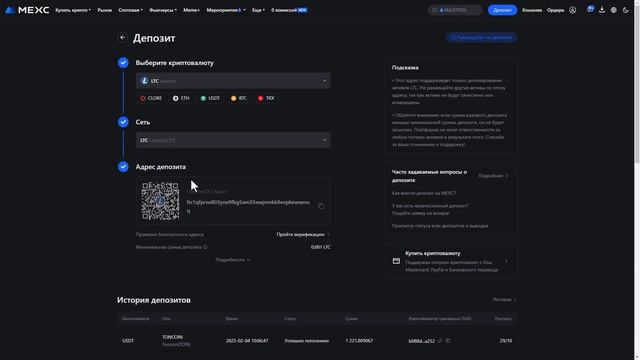Screen dimensions: 640x360
Task: Open the messages icon with notification badge
Action: click(590, 9)
